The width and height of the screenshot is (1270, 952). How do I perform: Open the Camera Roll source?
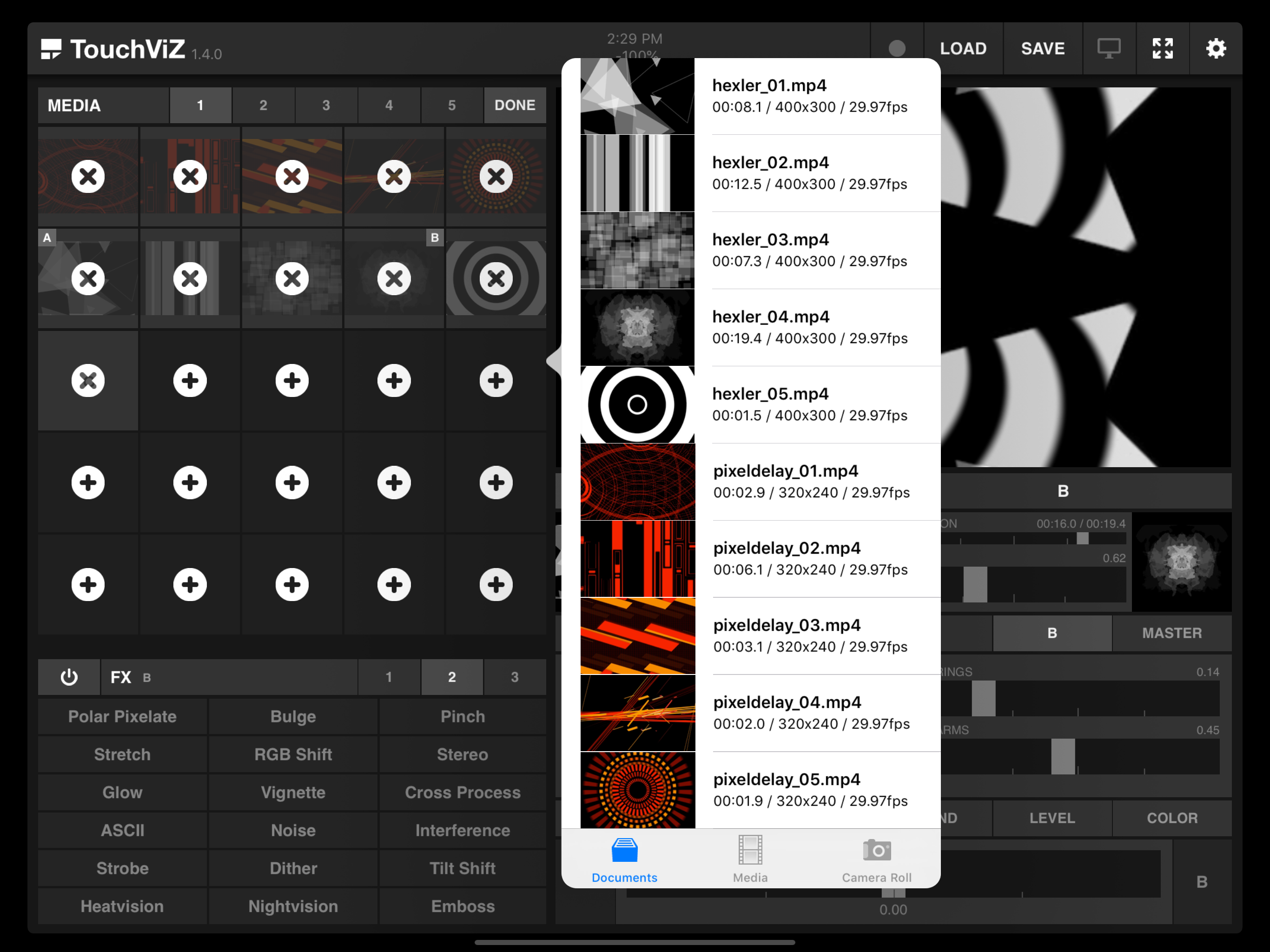point(876,859)
